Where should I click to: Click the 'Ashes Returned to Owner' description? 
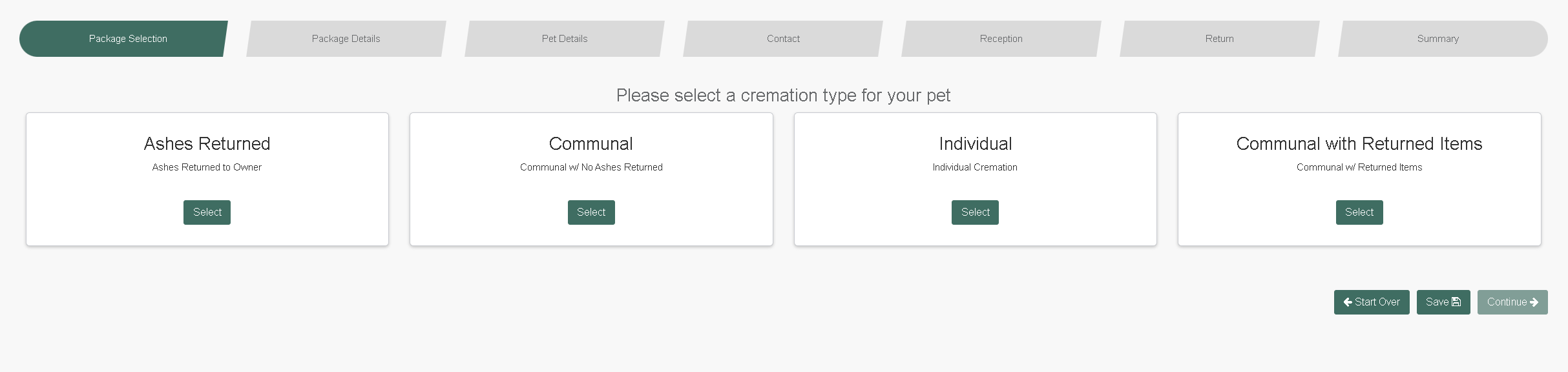tap(207, 167)
